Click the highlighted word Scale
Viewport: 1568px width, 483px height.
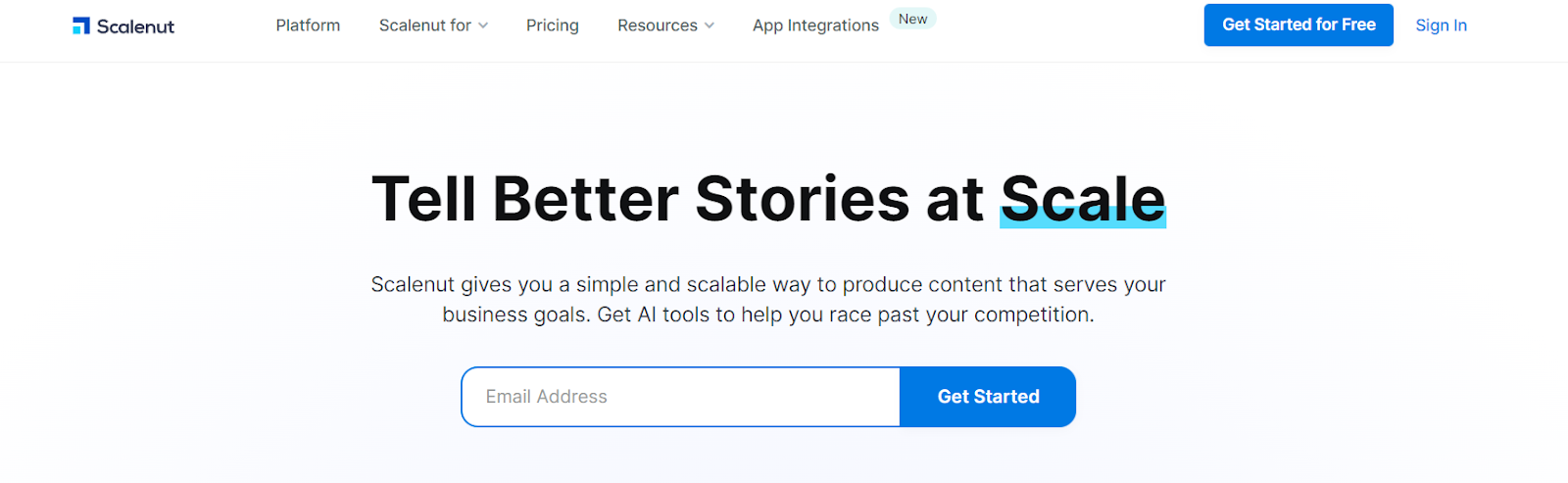pyautogui.click(x=1083, y=199)
